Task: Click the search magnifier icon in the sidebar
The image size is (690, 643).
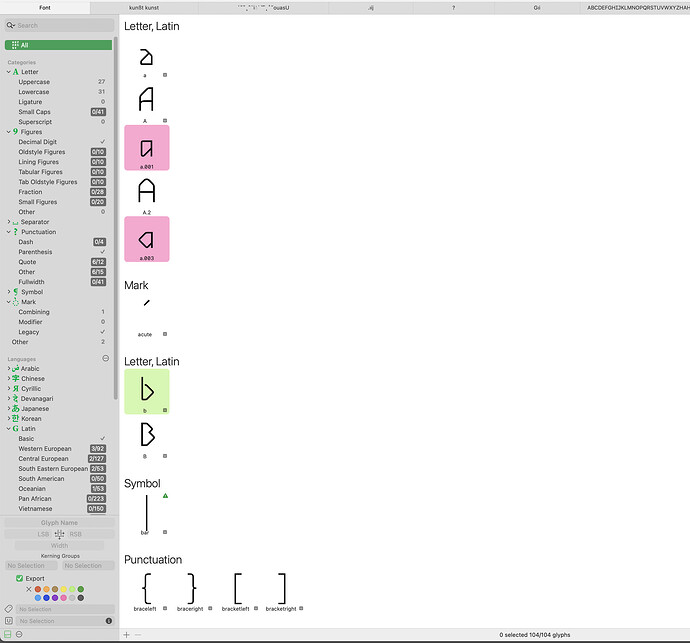Action: (x=11, y=26)
